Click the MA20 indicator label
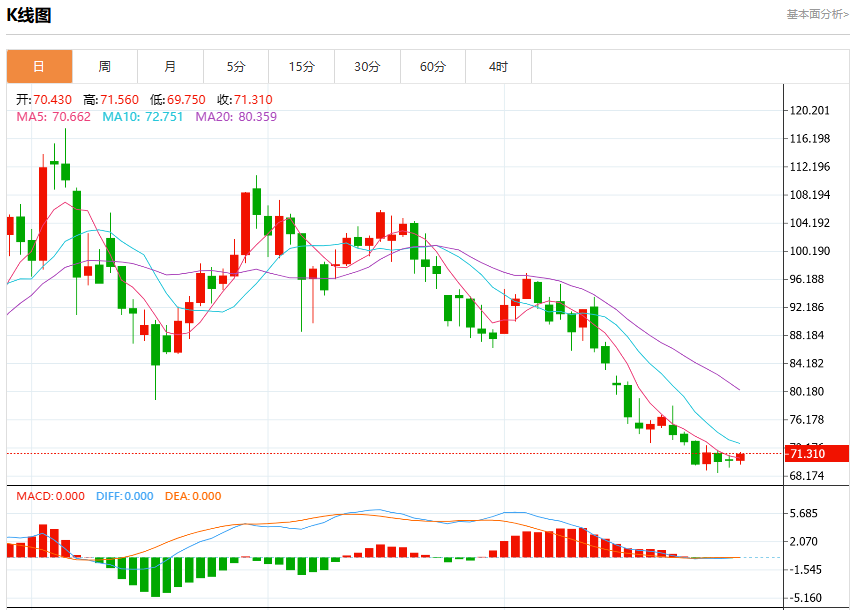Screen dimensions: 857x610 [236, 116]
